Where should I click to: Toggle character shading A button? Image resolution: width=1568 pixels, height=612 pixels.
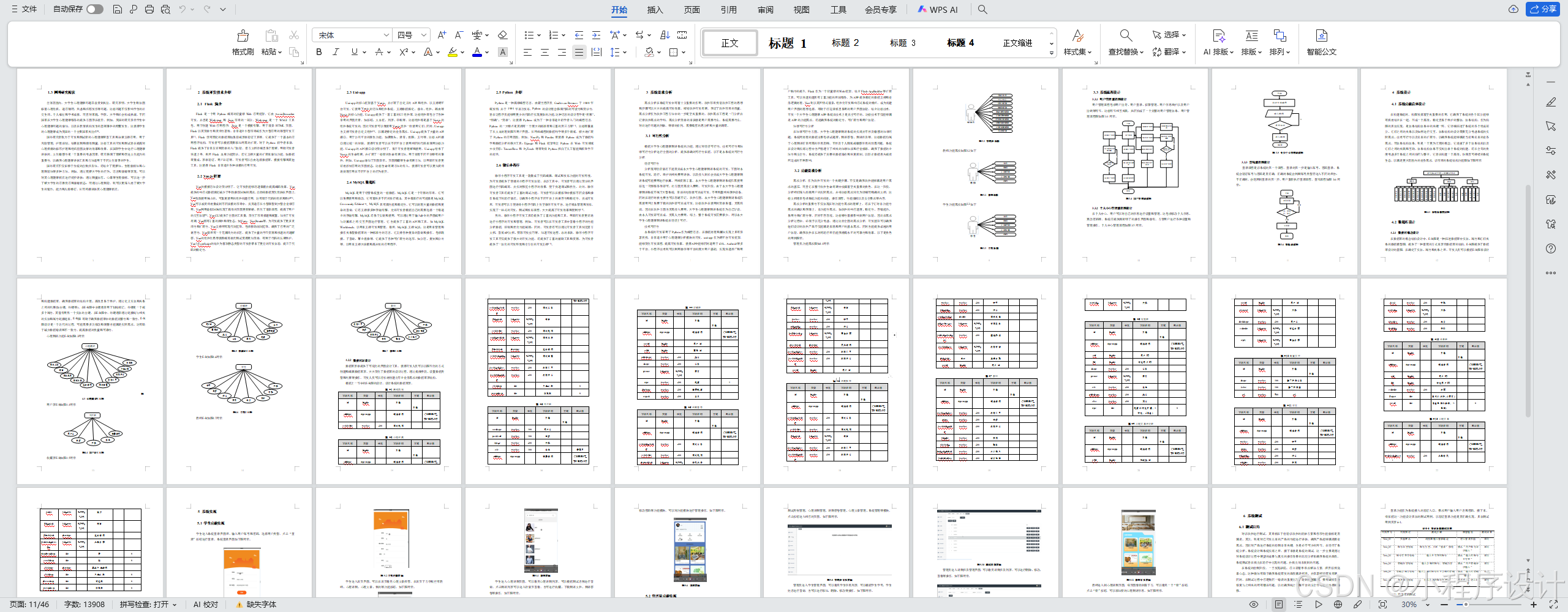pos(503,52)
